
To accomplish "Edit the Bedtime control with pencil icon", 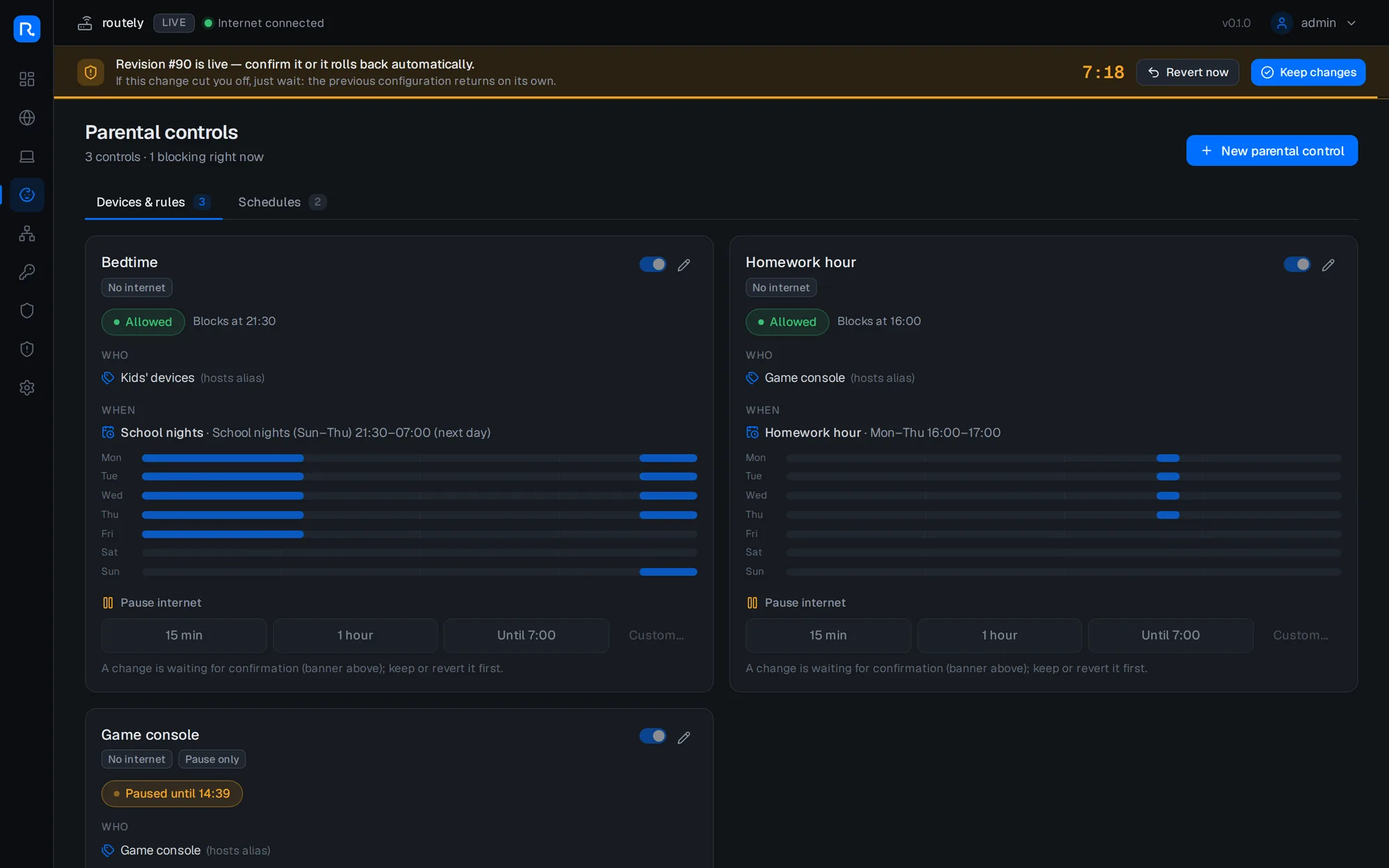I will click(684, 265).
